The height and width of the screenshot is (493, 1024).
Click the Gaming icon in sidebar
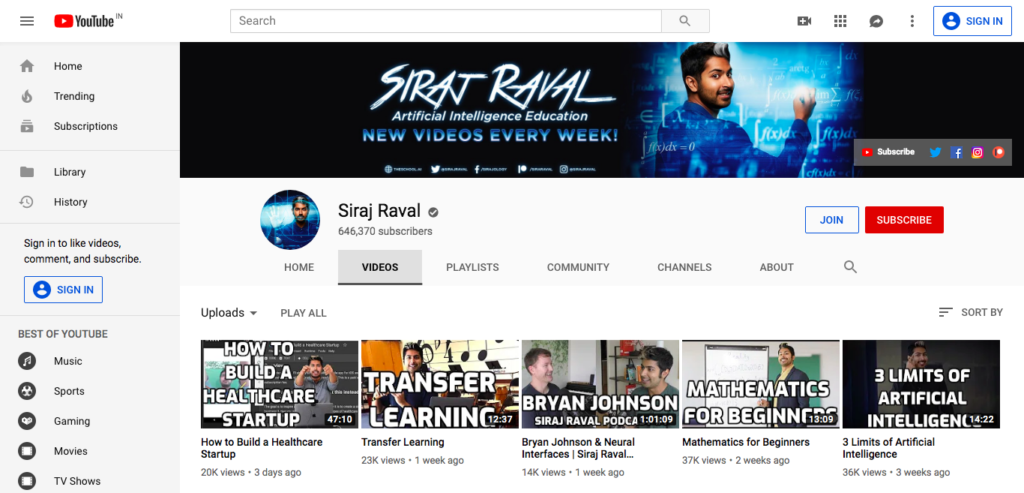[27, 421]
